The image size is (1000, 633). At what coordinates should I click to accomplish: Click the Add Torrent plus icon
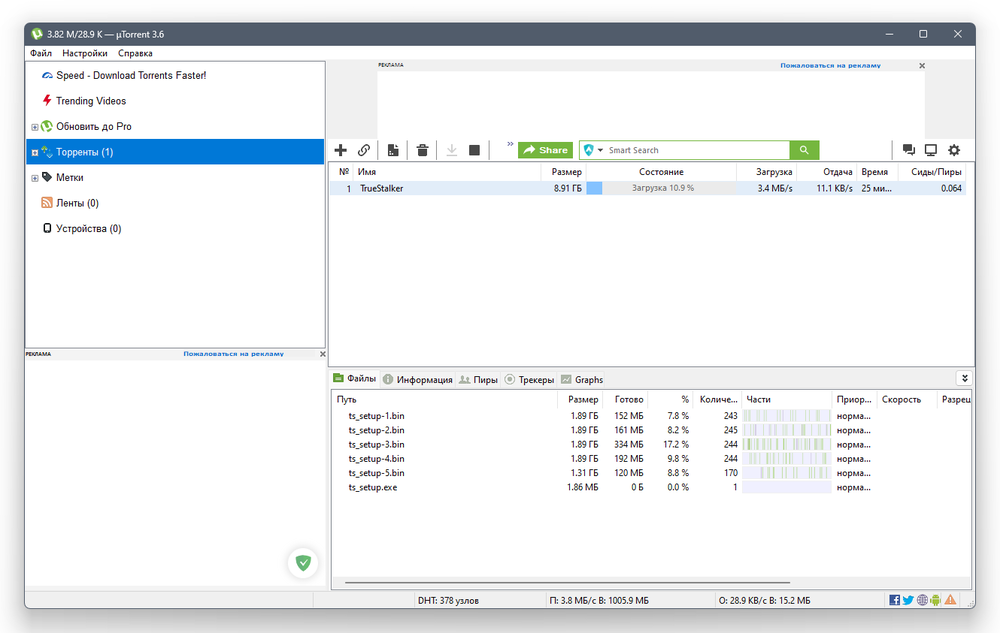click(340, 150)
